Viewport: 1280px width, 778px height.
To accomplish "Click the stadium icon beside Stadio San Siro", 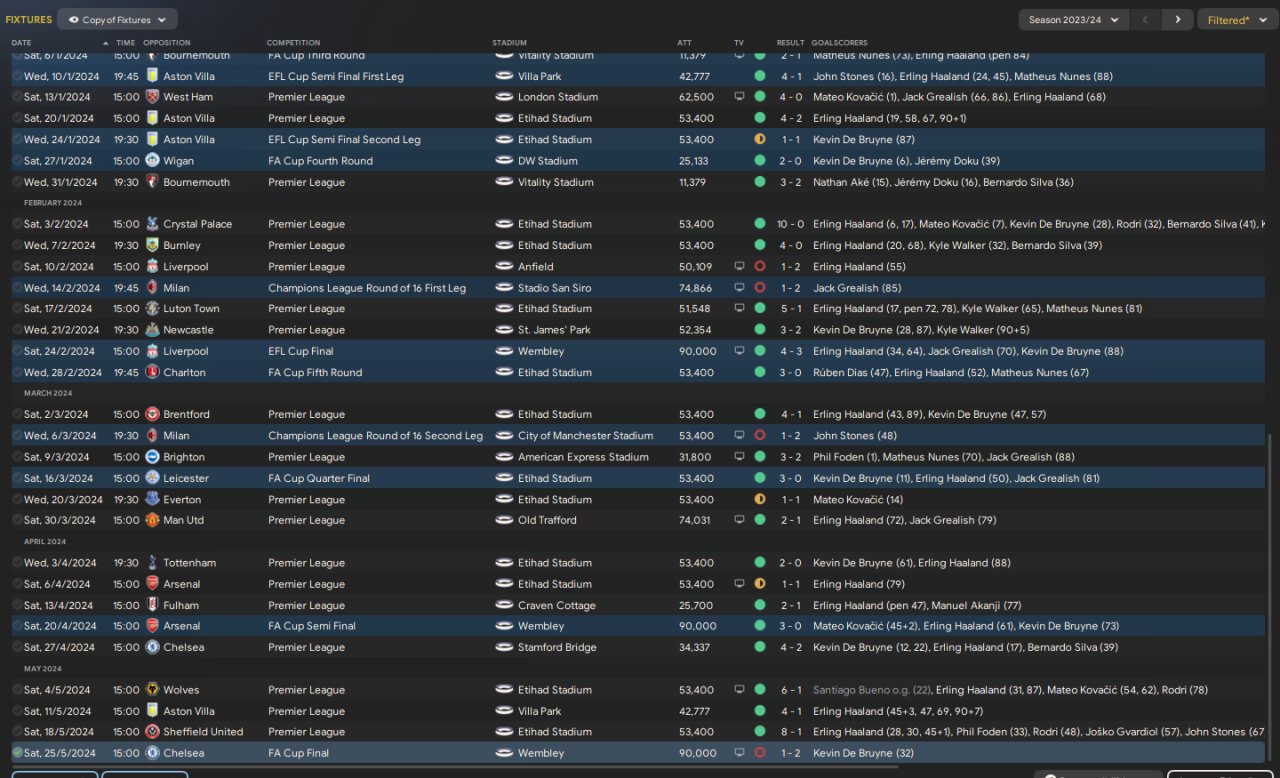I will (x=503, y=288).
